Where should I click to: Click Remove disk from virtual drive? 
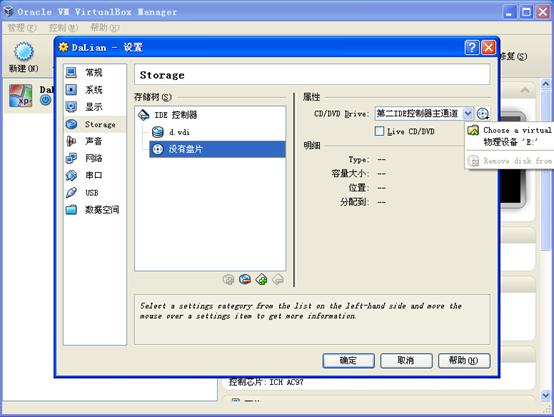[x=509, y=161]
